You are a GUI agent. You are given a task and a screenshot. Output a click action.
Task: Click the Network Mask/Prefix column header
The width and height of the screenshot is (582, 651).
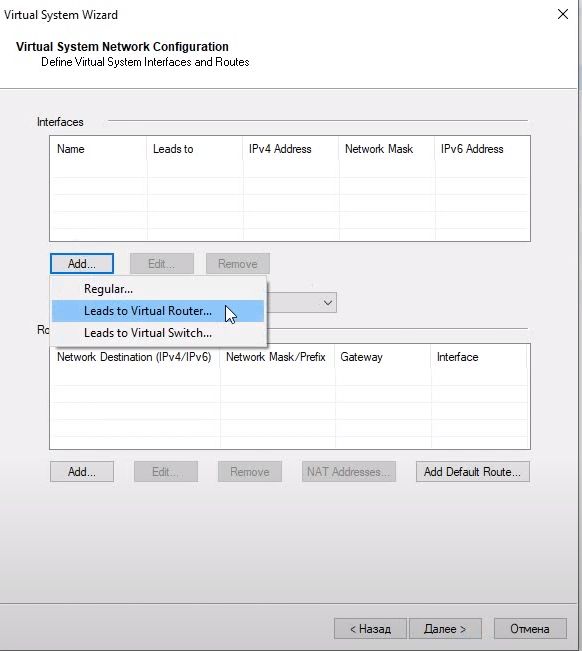[x=277, y=357]
